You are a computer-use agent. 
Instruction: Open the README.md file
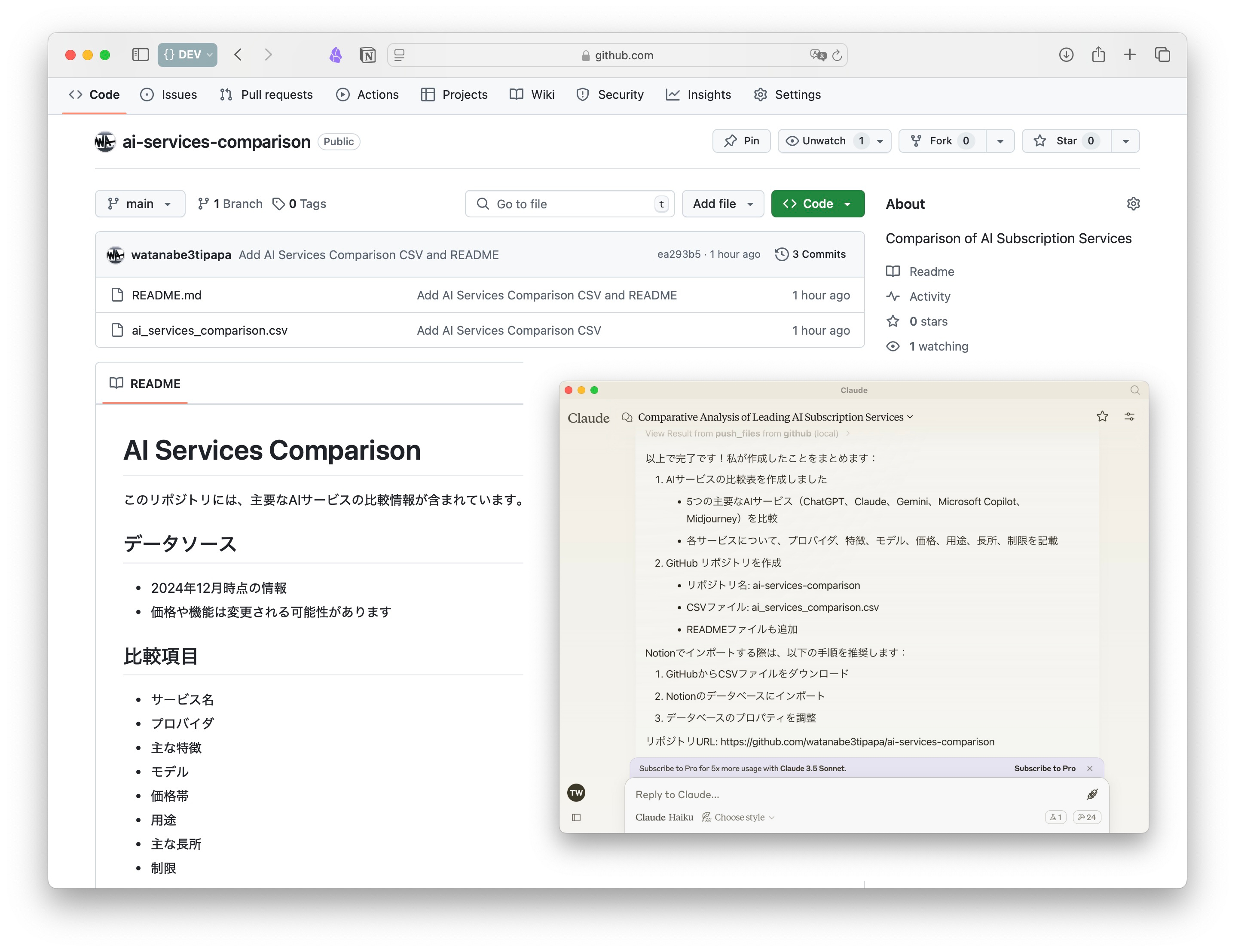166,295
